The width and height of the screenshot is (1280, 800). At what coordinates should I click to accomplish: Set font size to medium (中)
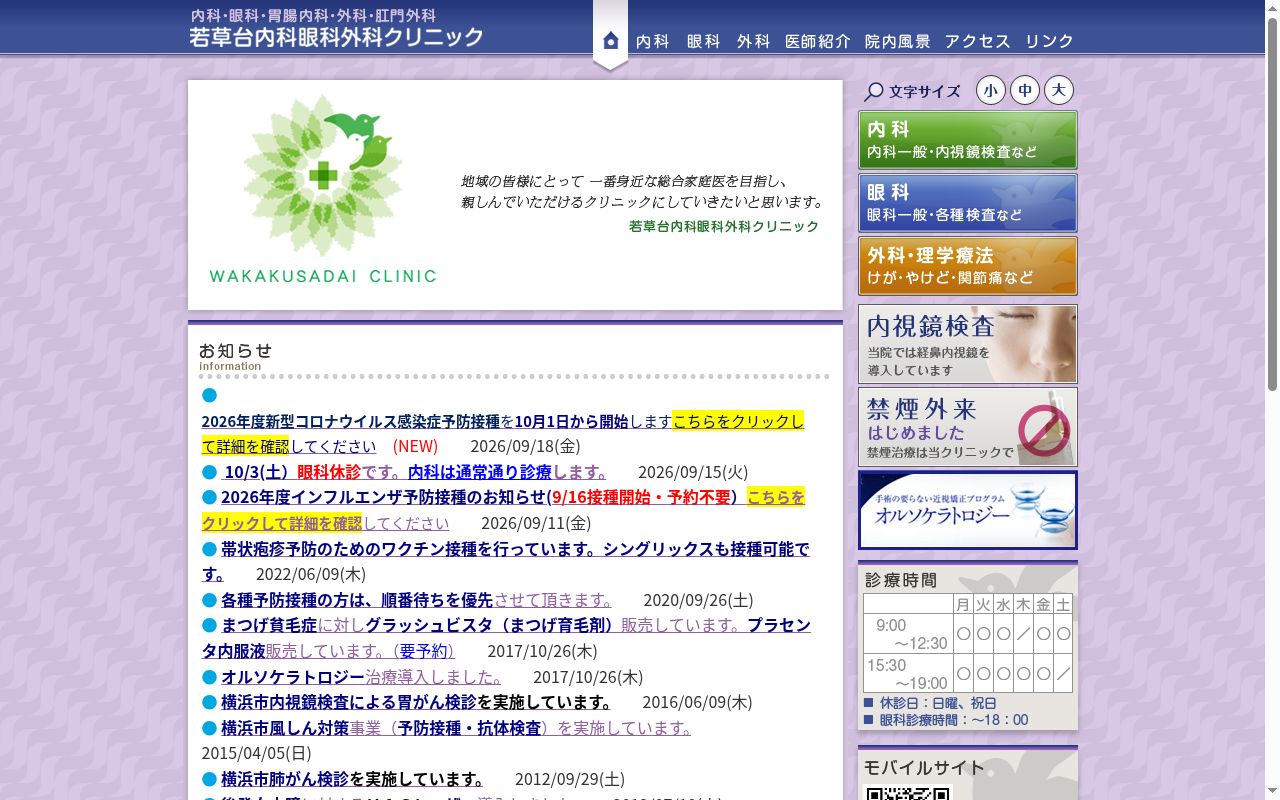(x=1025, y=91)
